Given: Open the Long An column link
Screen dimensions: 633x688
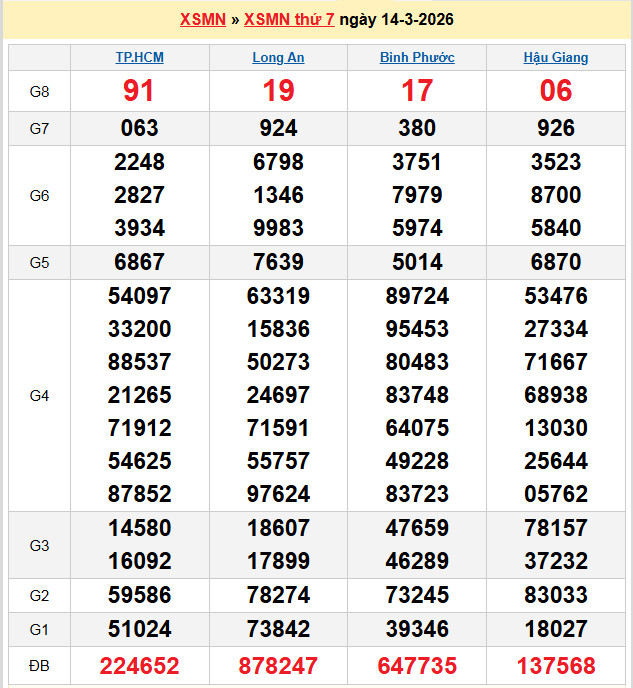Looking at the screenshot, I should click(x=278, y=58).
